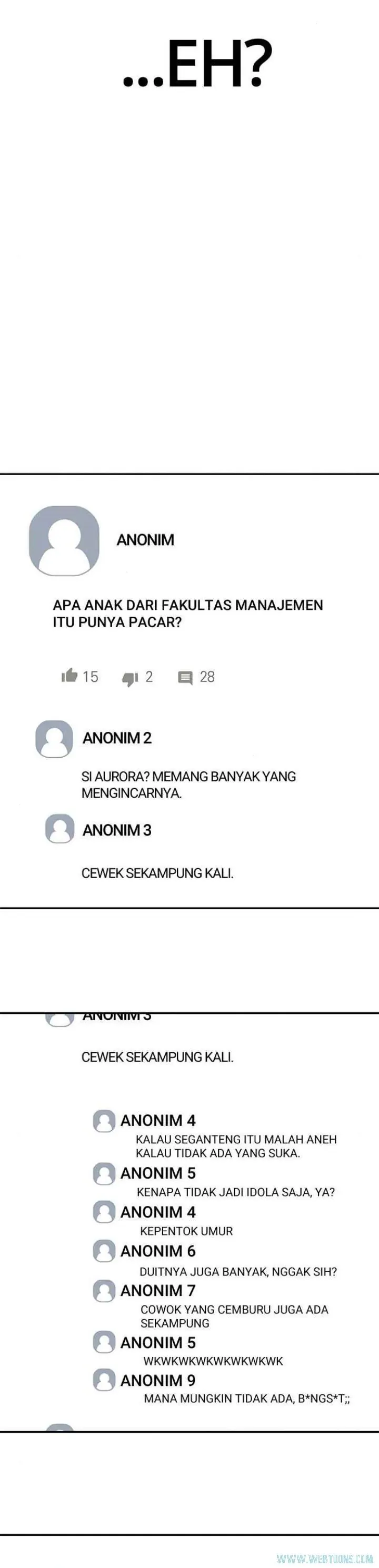Viewport: 379px width, 1568px height.
Task: Click the like count 15
Action: [x=90, y=676]
